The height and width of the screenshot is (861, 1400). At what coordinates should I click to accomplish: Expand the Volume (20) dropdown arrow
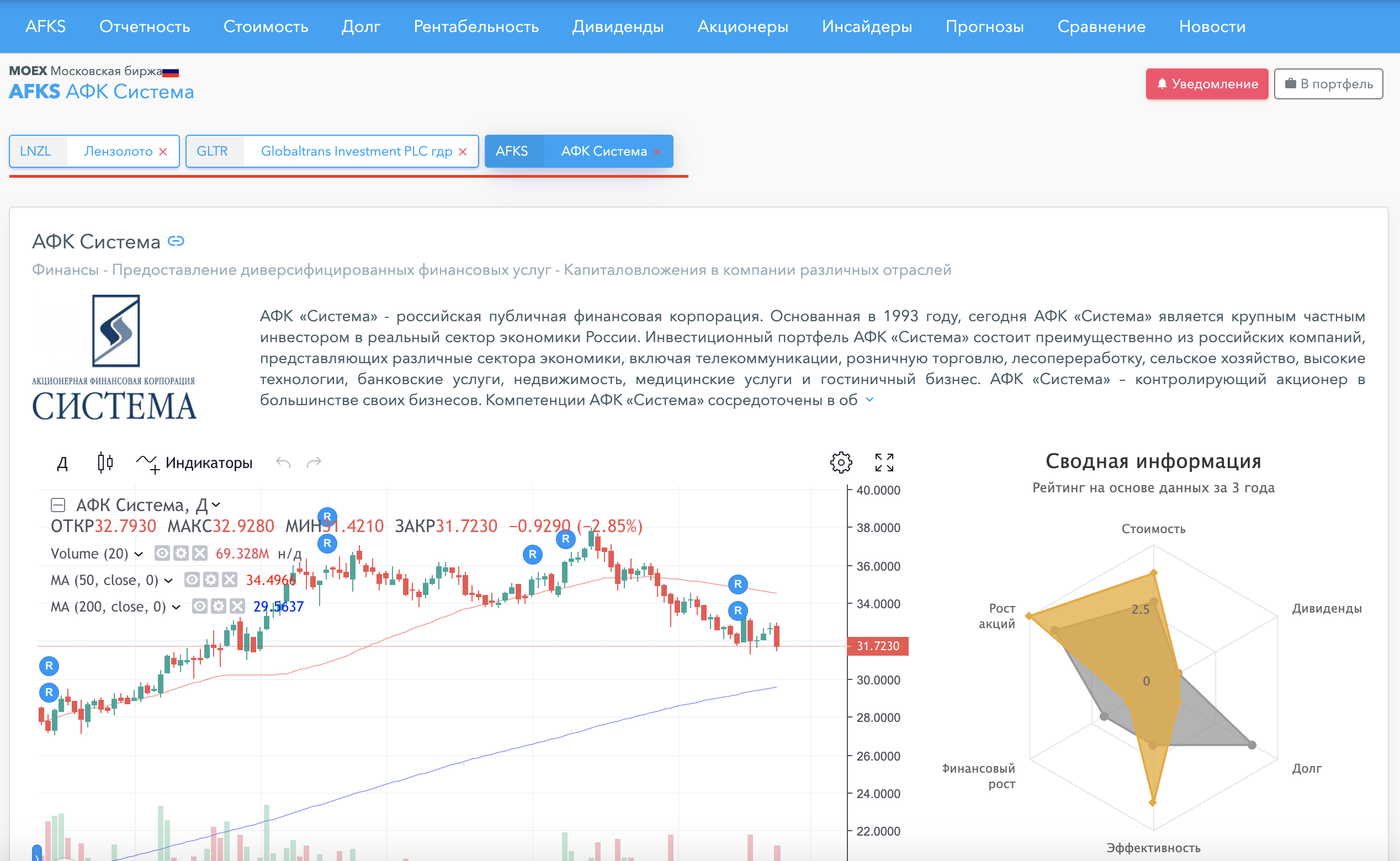139,554
